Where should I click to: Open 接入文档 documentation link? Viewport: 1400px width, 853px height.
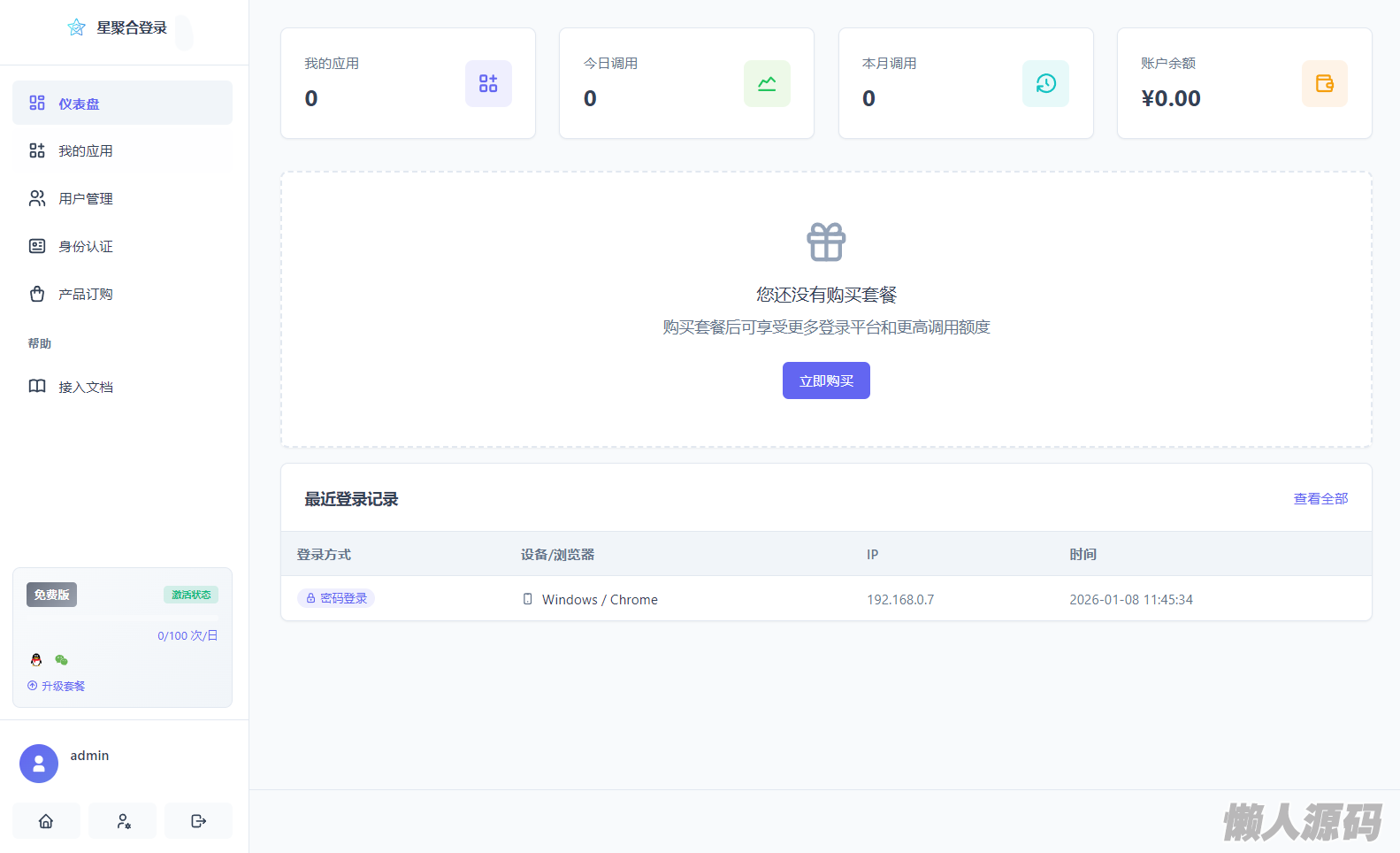122,388
